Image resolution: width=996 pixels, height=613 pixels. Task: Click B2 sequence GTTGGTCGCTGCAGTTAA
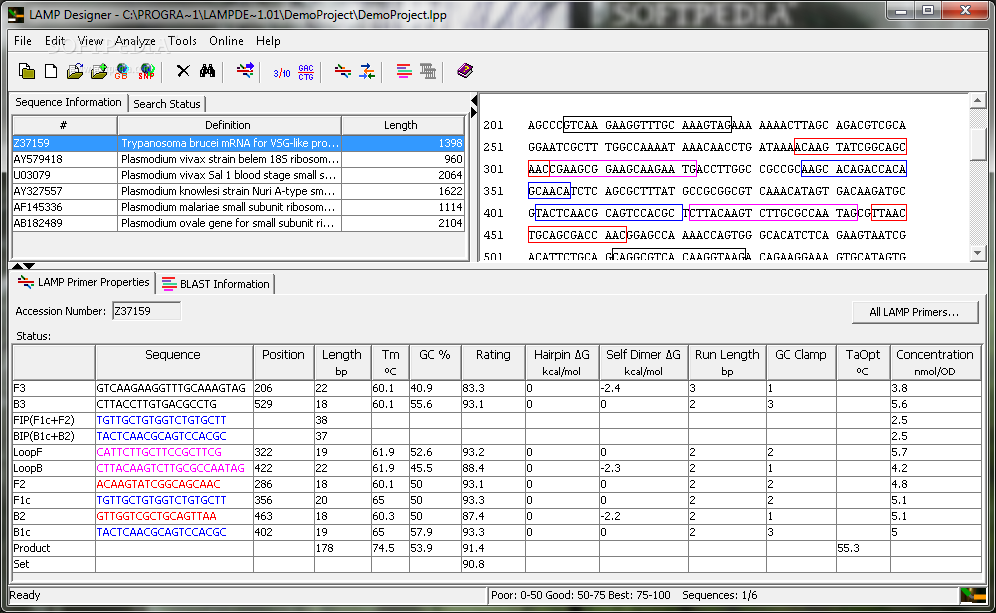tap(156, 516)
